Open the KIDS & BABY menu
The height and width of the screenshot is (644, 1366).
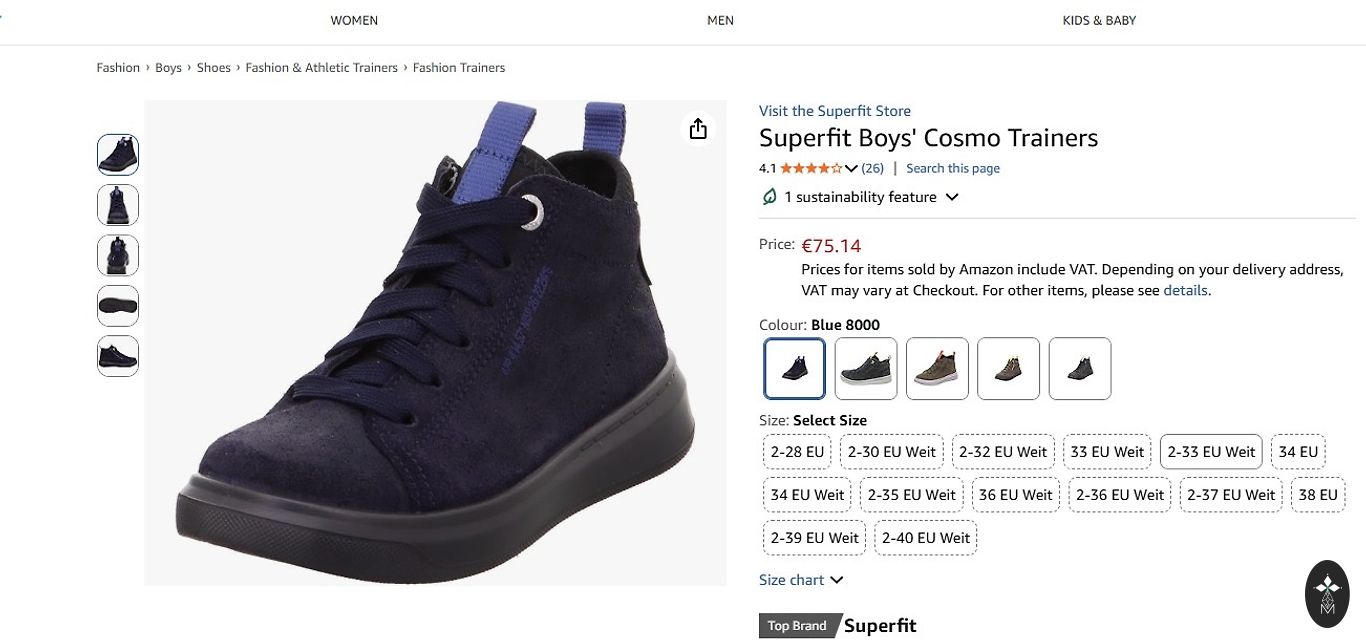(1099, 20)
